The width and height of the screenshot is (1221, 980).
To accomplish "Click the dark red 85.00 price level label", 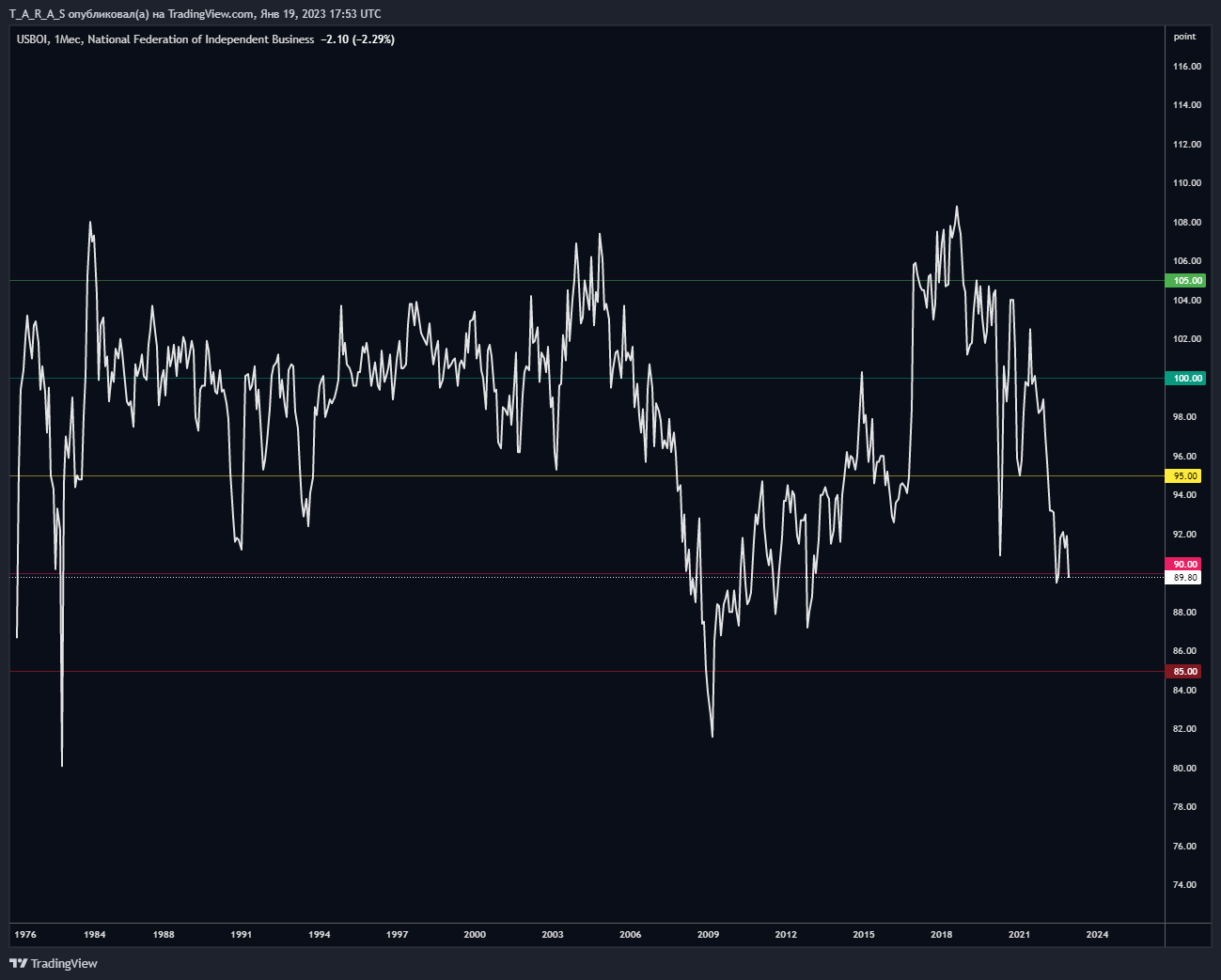I will point(1185,672).
